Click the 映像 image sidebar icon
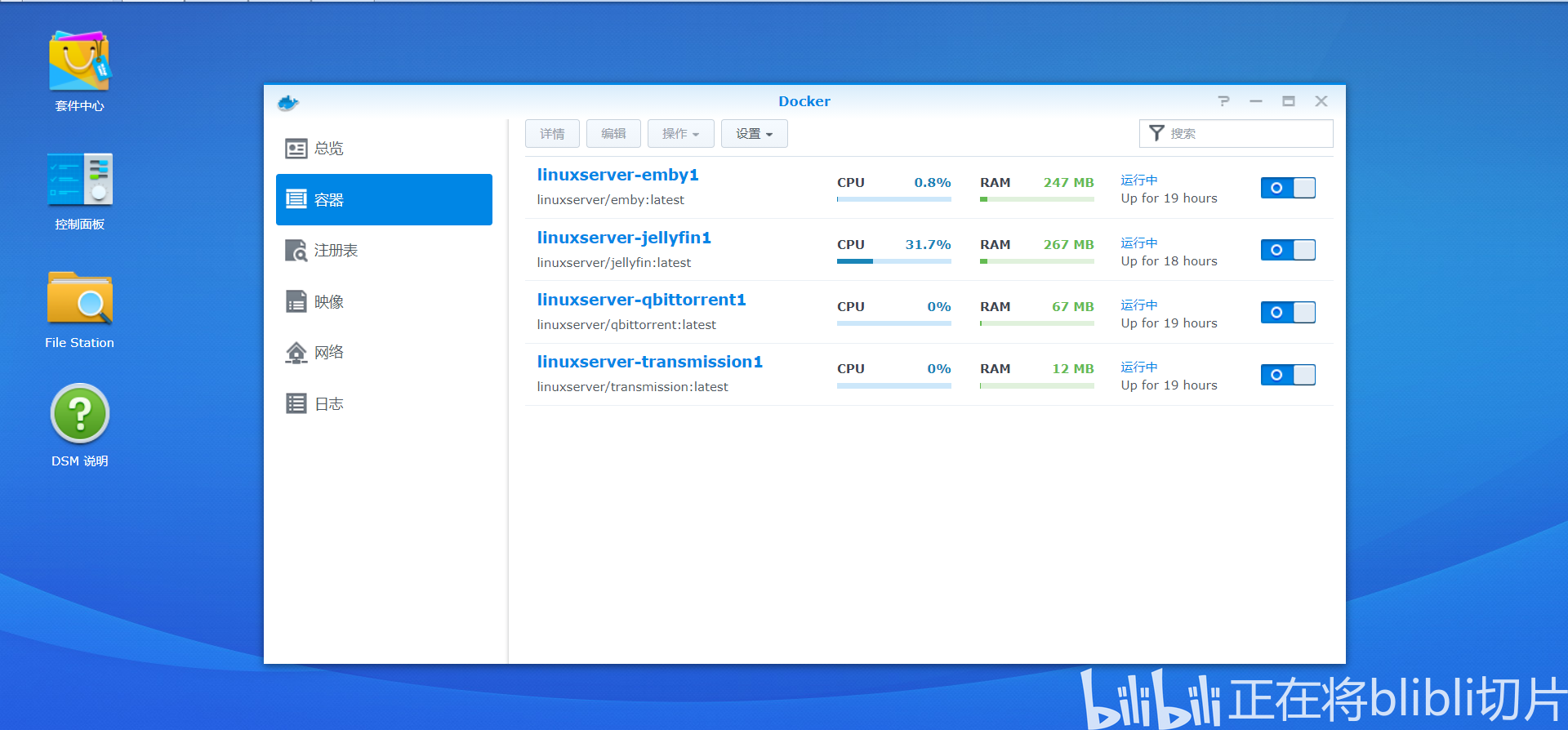This screenshot has width=1568, height=730. (296, 301)
